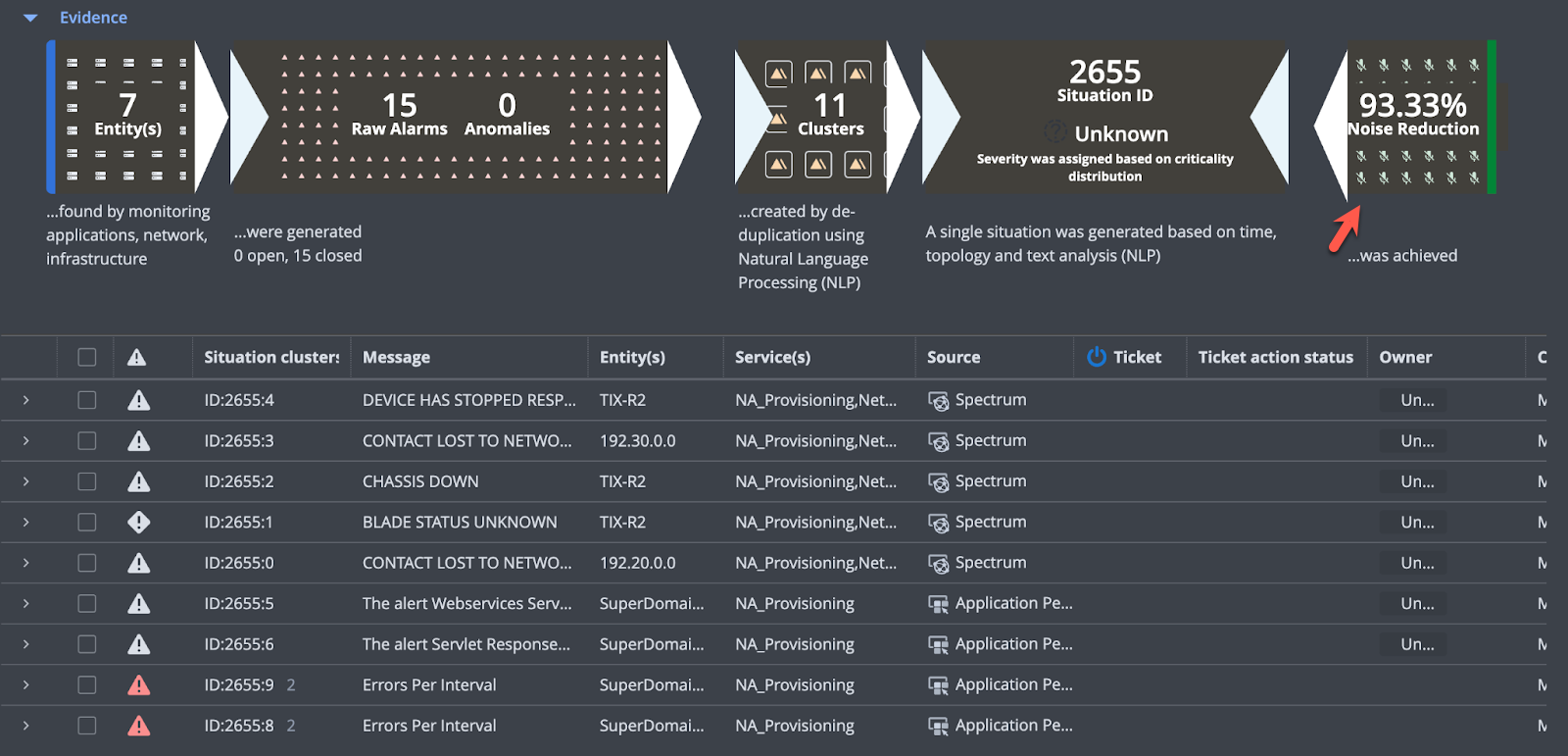This screenshot has height=756, width=1568.
Task: Click entity 192.20.0.0 cell
Action: [637, 563]
